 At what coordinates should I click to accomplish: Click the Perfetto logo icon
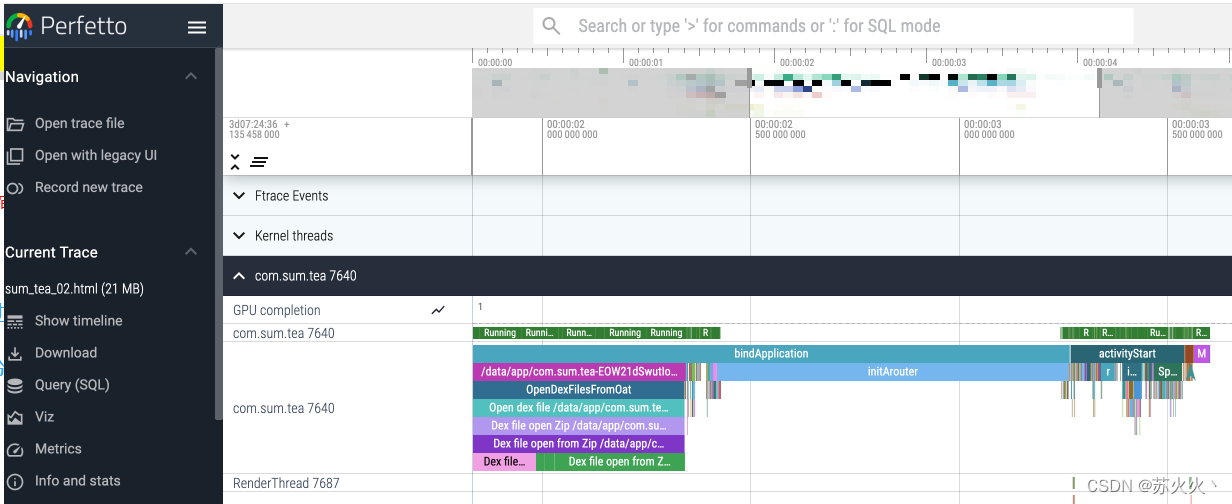(19, 26)
